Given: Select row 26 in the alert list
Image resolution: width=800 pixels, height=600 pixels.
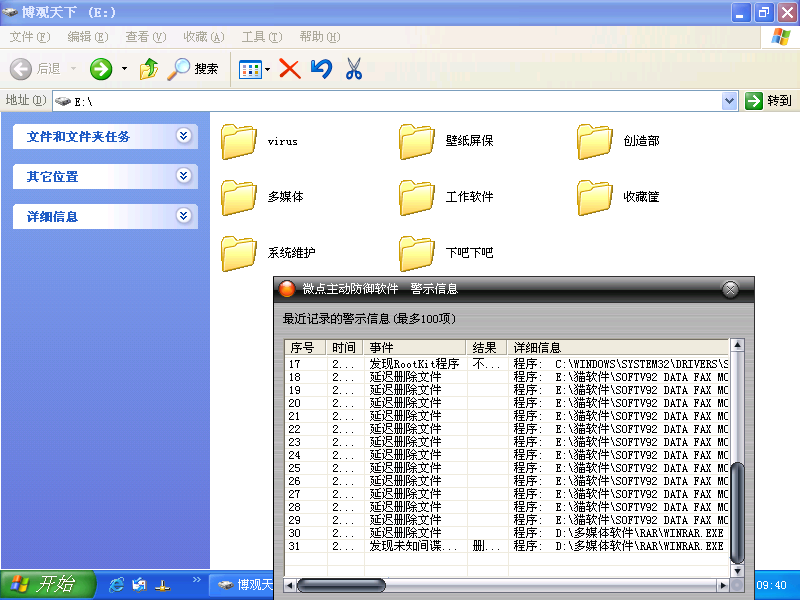Looking at the screenshot, I should click(507, 481).
